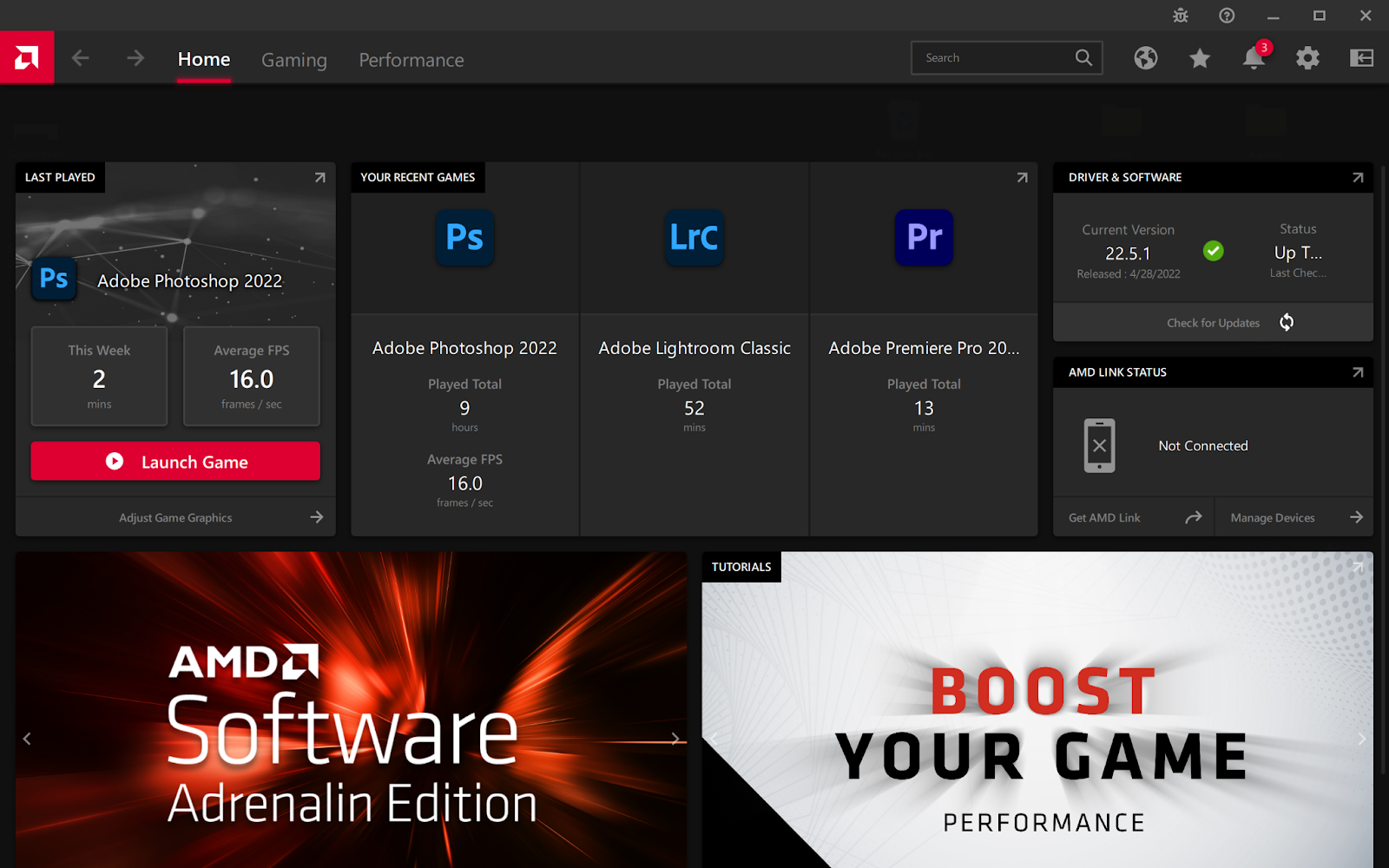Show next tutorial slide arrow
Screen dimensions: 1389x868
[1361, 739]
